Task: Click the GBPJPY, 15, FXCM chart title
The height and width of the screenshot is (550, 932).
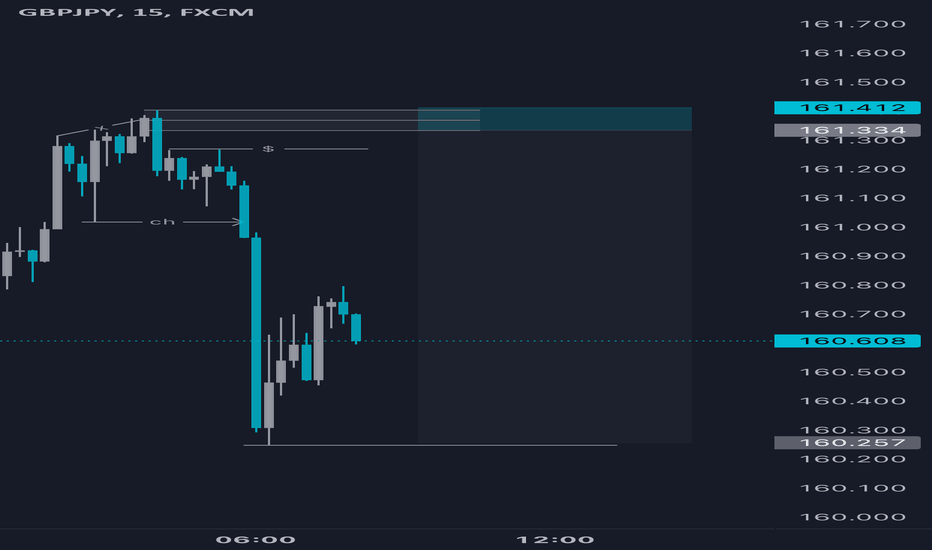Action: (x=136, y=12)
